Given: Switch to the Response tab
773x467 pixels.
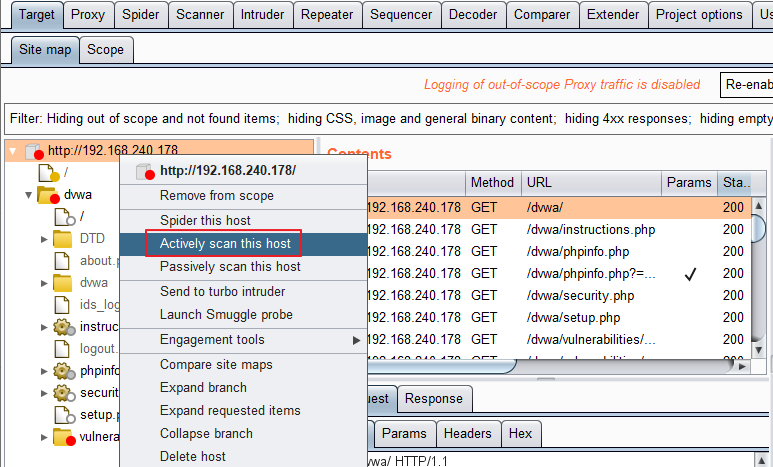Looking at the screenshot, I should point(434,399).
